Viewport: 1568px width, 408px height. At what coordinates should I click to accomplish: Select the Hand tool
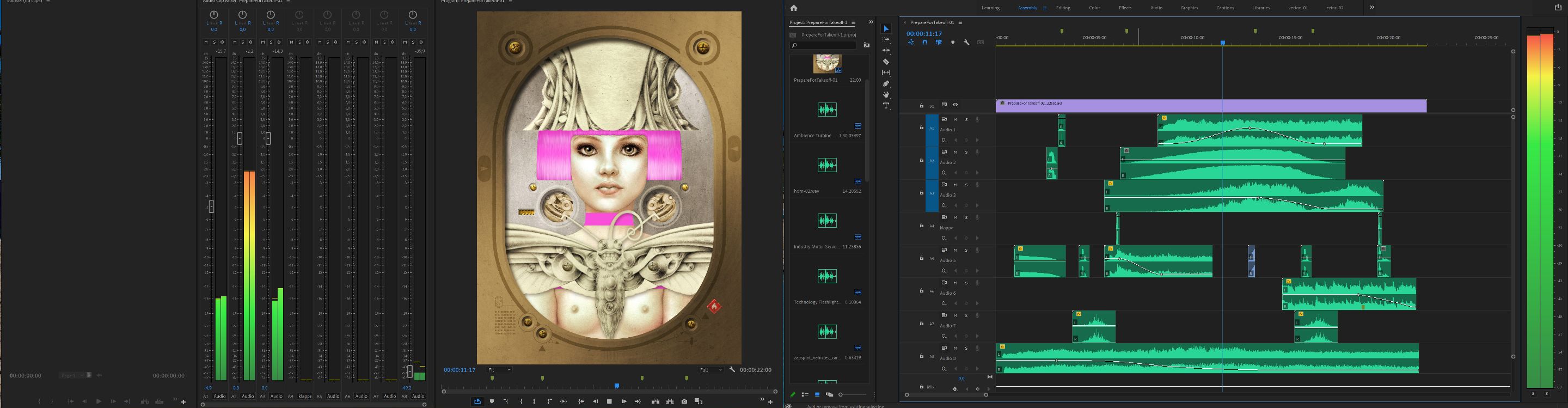tap(886, 94)
